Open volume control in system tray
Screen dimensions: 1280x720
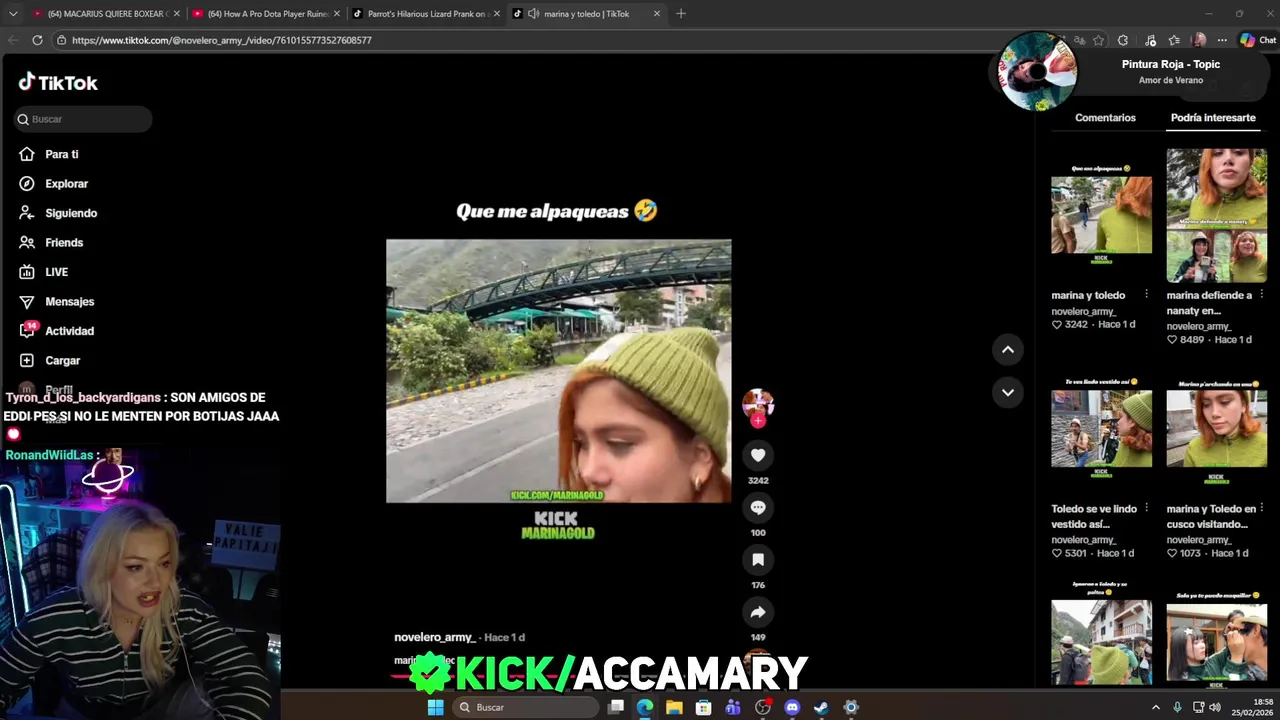tap(1215, 707)
